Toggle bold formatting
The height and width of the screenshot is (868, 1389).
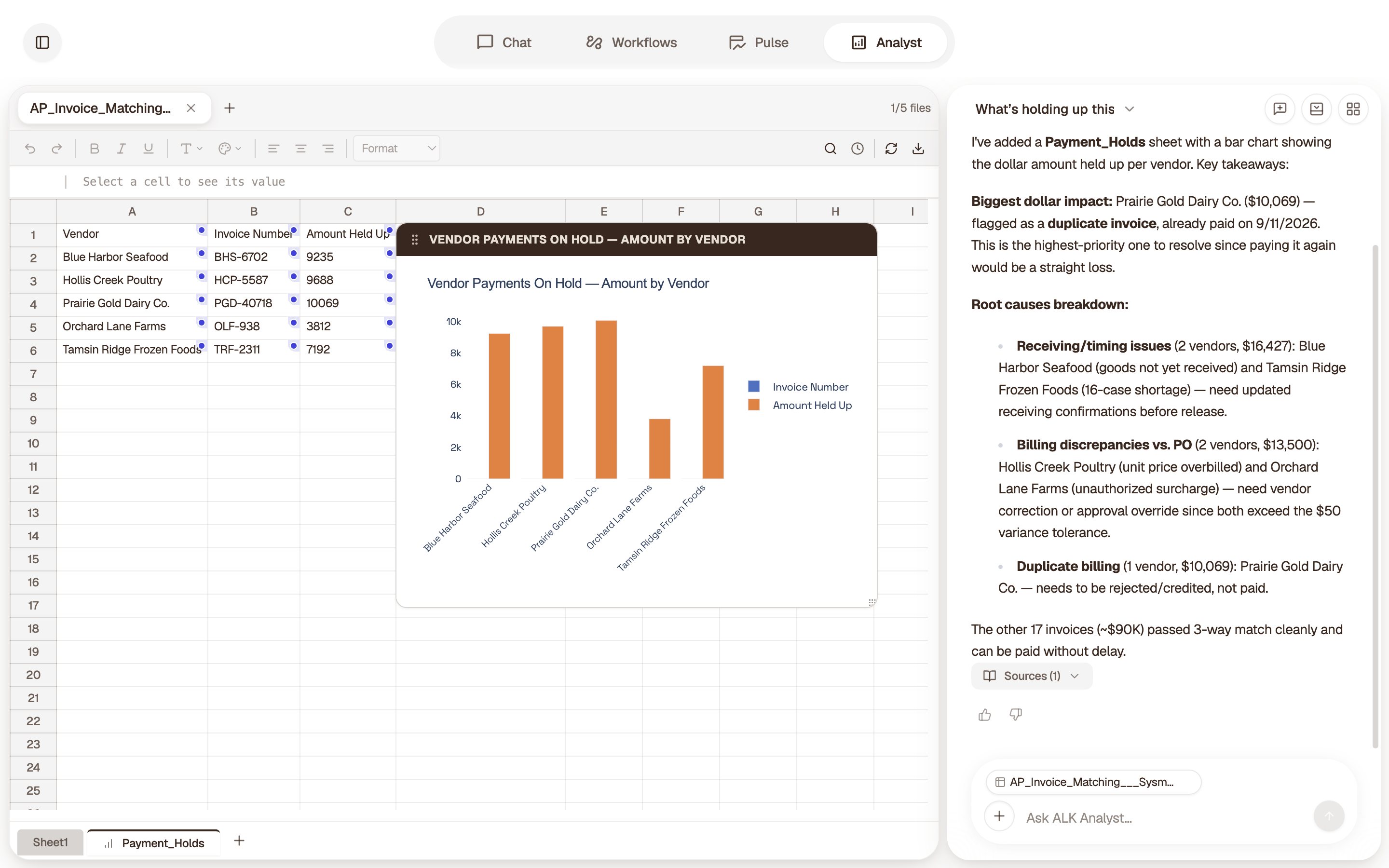coord(95,149)
